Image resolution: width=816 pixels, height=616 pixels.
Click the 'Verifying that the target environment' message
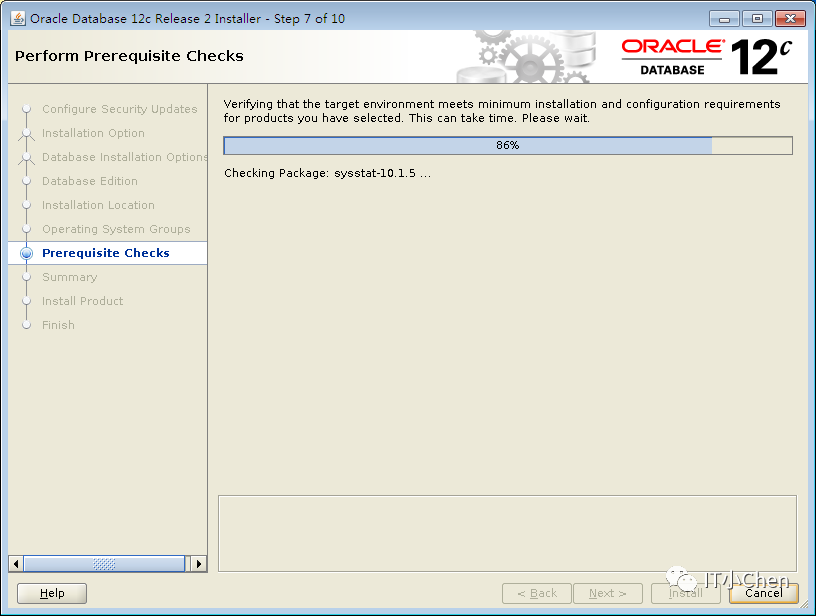click(502, 111)
